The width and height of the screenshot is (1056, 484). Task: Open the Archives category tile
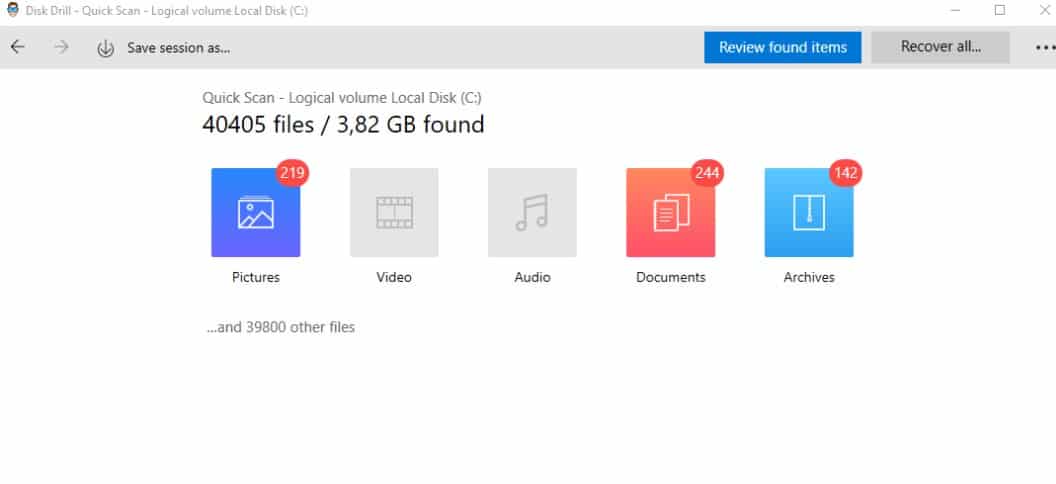point(809,213)
